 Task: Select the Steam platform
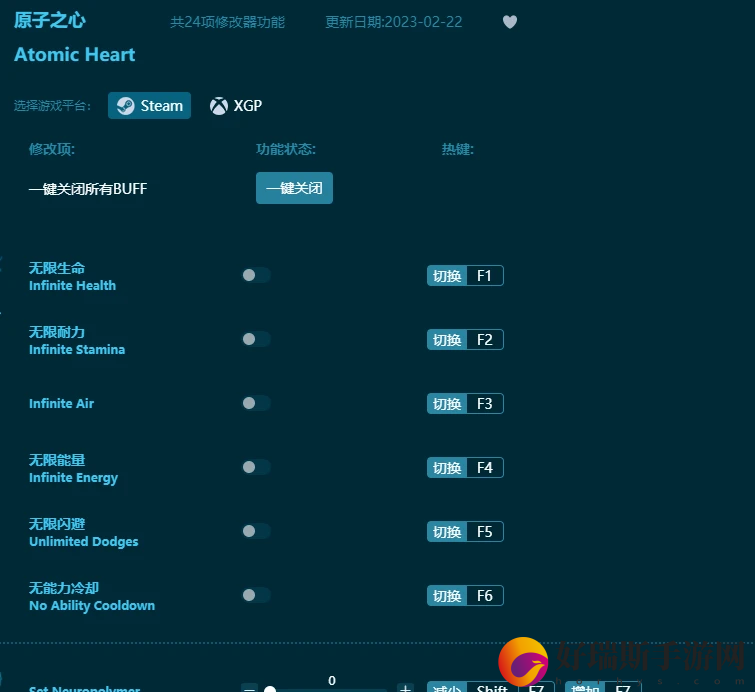click(x=149, y=105)
